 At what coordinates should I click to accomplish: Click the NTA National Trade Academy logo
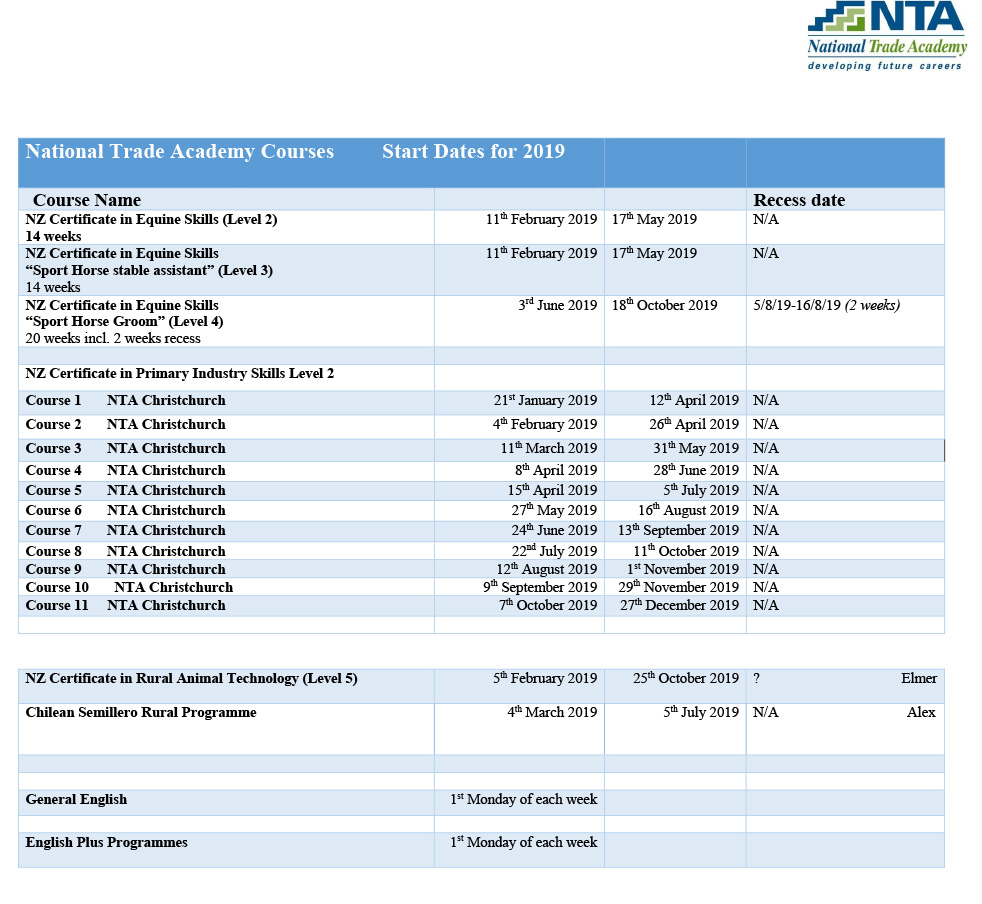pyautogui.click(x=887, y=36)
